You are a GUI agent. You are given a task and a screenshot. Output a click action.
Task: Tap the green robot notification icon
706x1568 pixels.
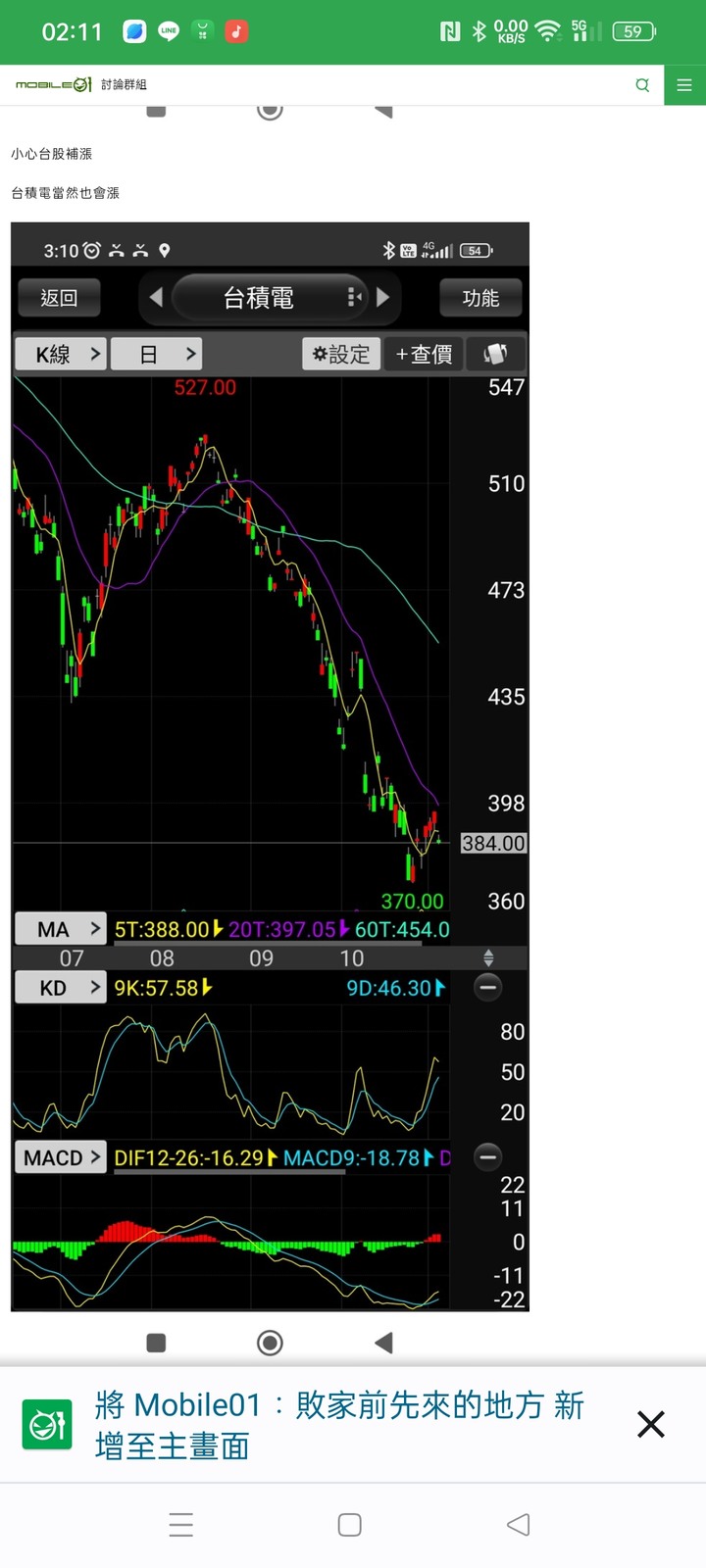pos(202,31)
